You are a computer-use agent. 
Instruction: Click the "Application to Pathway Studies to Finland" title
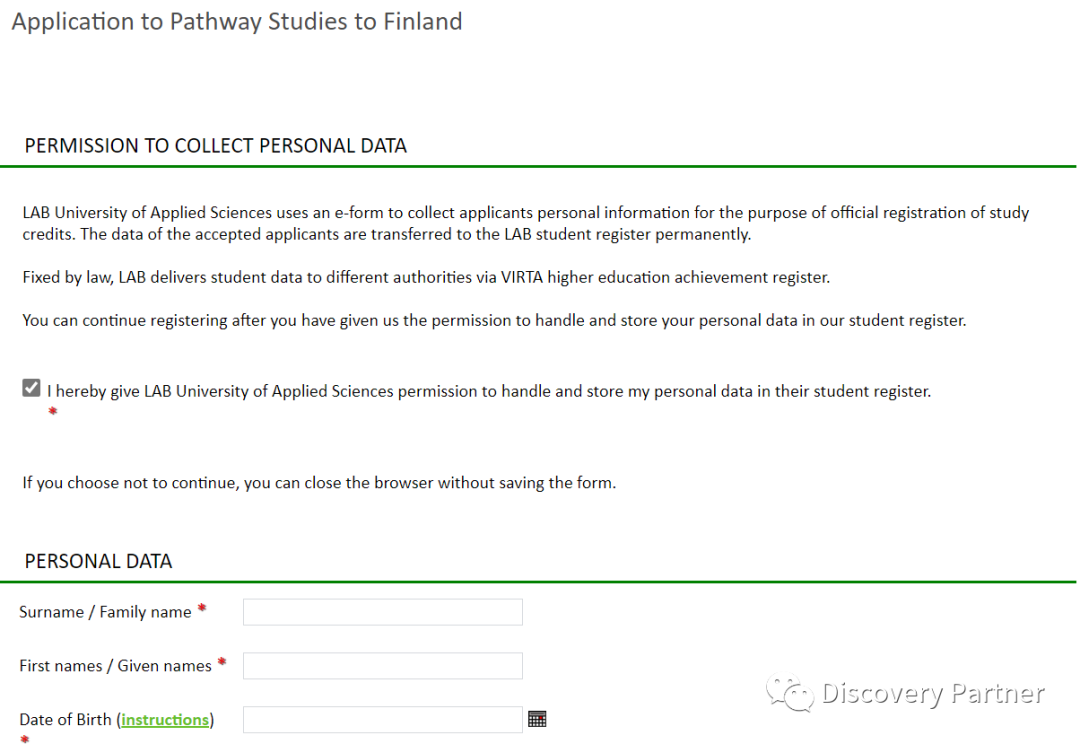click(237, 22)
